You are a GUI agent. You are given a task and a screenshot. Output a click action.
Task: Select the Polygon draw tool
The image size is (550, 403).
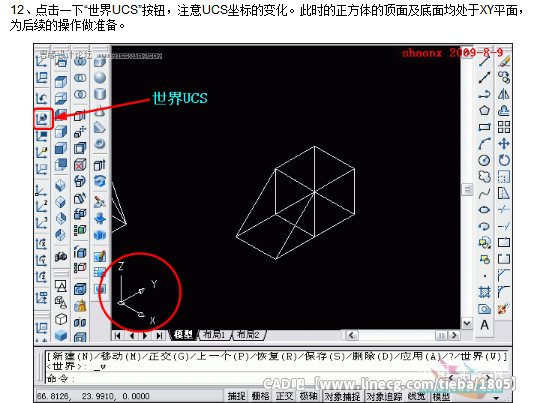click(x=484, y=110)
